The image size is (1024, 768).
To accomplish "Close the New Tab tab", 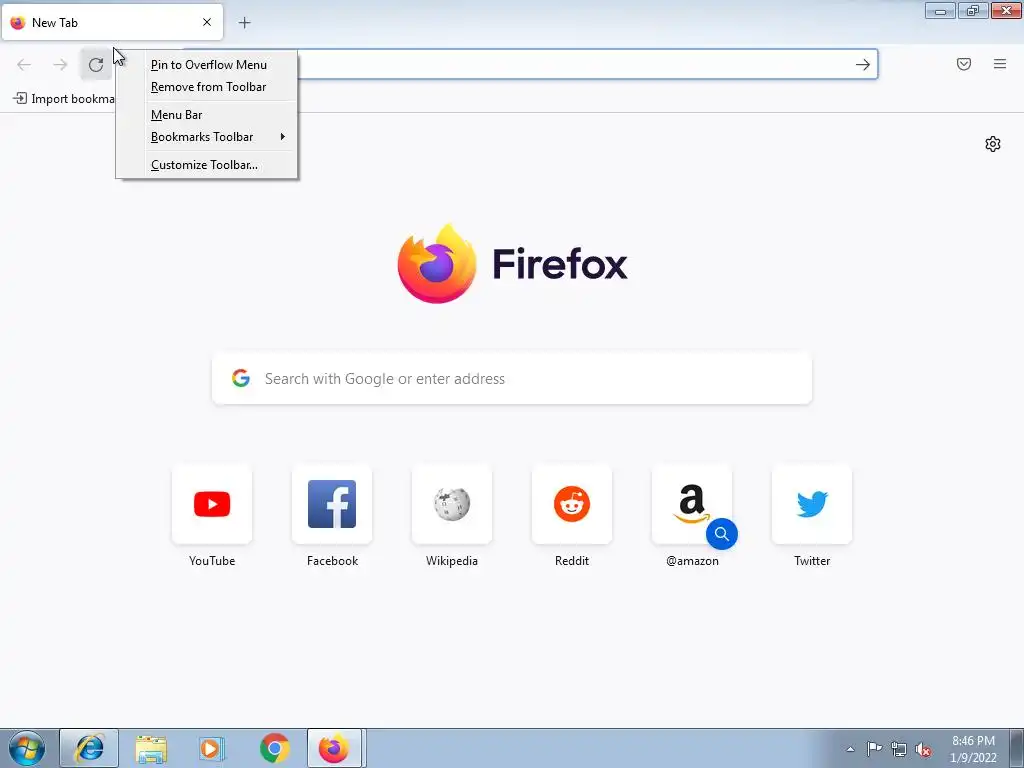I will click(x=207, y=22).
